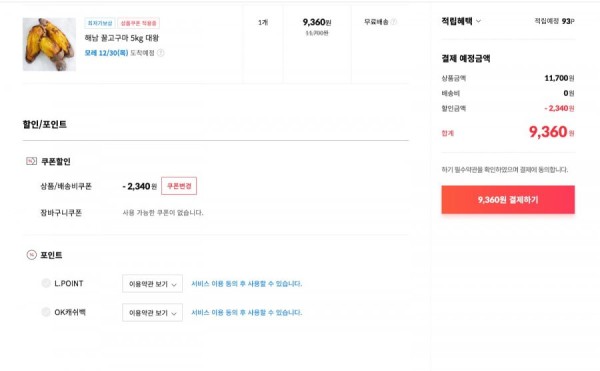Click the points section circle icon
Viewport: 600px width, 371px height.
tap(31, 255)
